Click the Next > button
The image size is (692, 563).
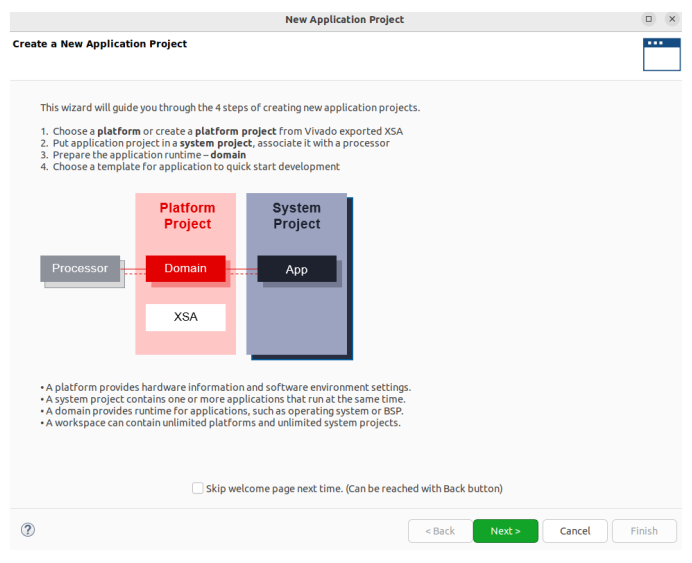pos(505,531)
